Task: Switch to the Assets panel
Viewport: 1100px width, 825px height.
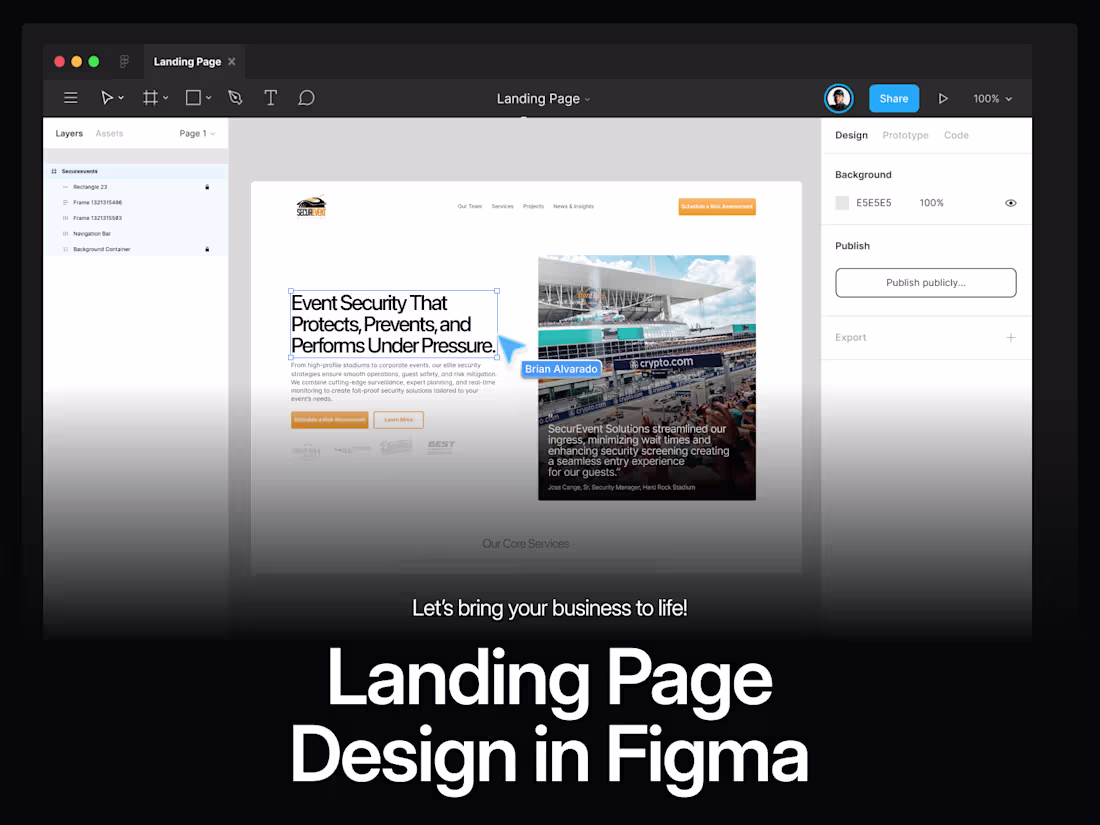Action: click(109, 132)
